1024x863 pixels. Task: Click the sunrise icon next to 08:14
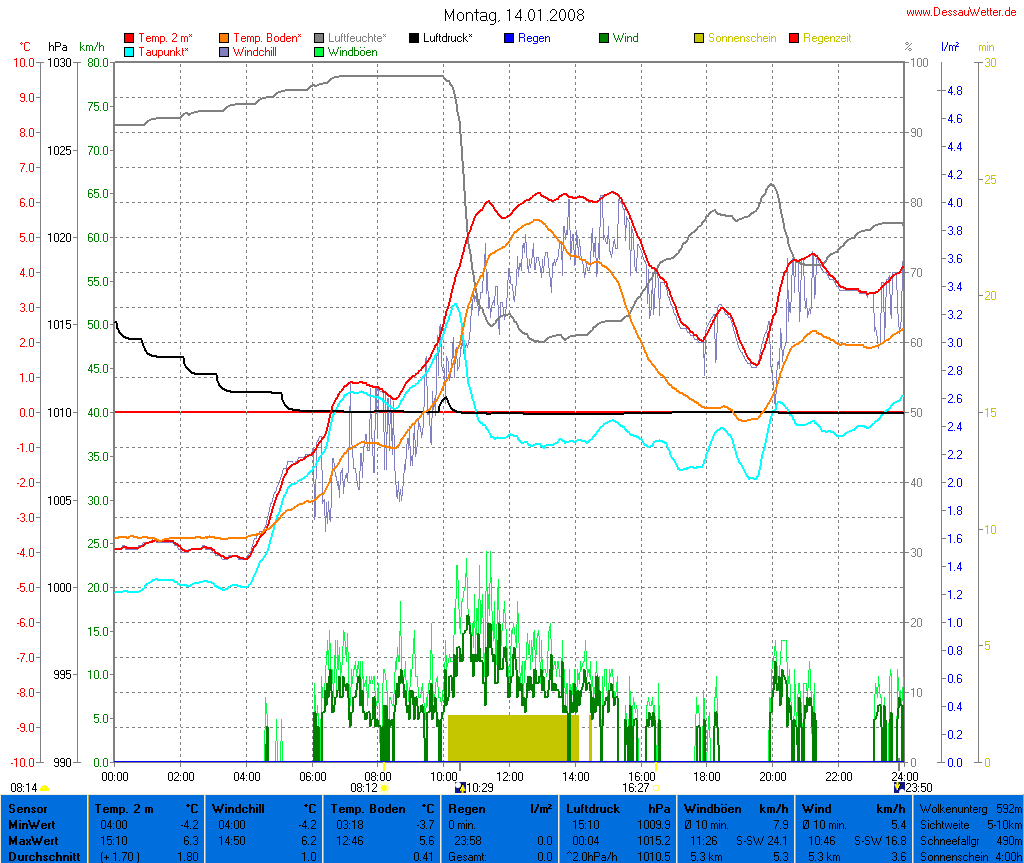tap(44, 789)
